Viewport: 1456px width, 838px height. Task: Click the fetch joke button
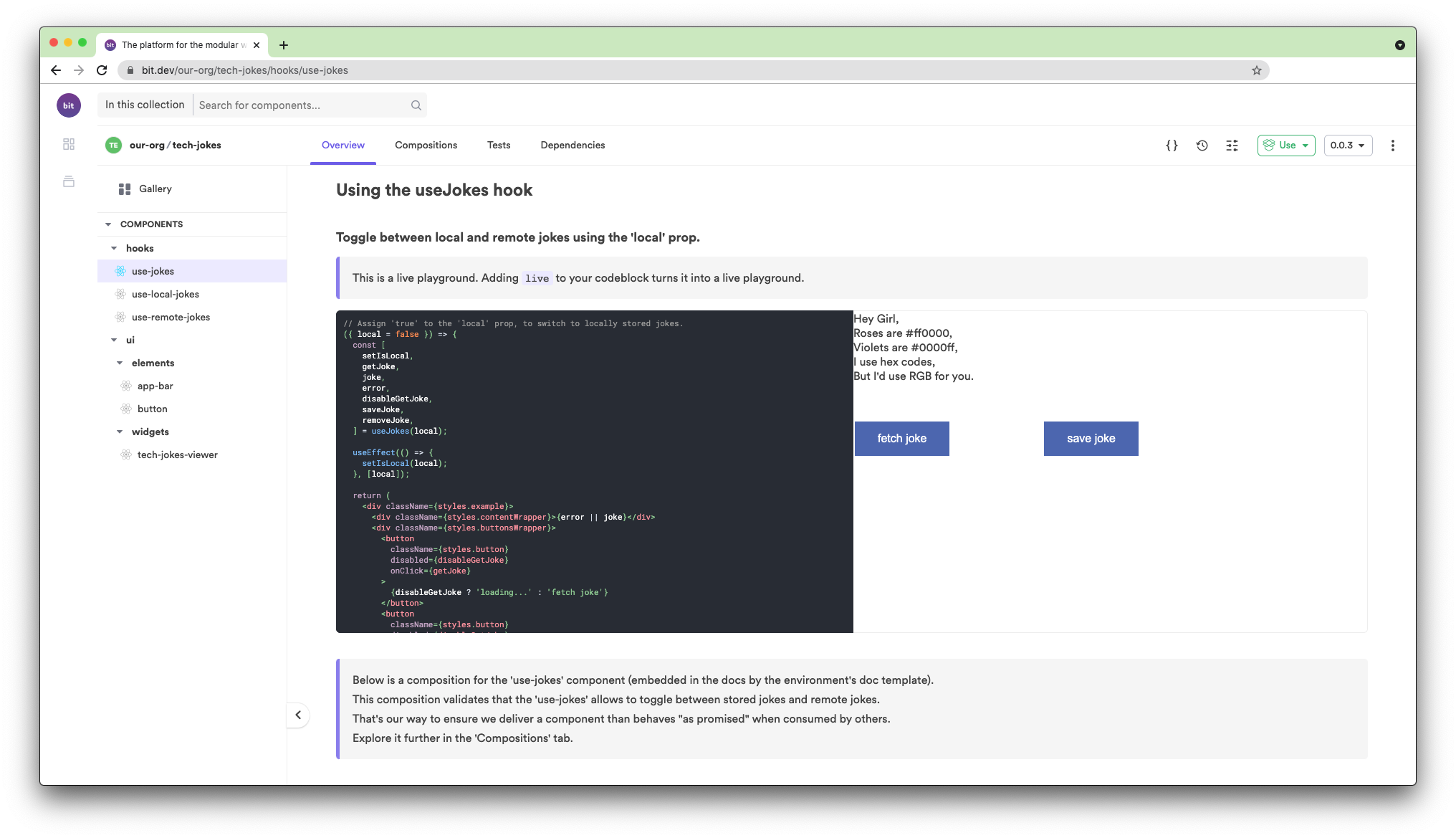coord(901,438)
